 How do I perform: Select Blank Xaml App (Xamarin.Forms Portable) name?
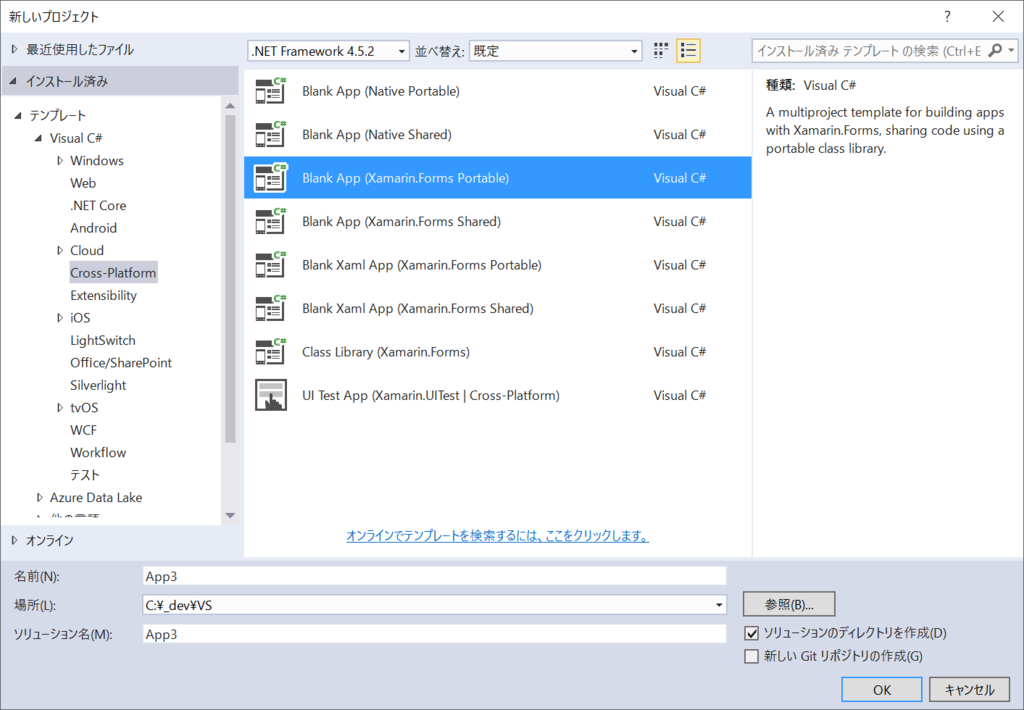[x=422, y=265]
